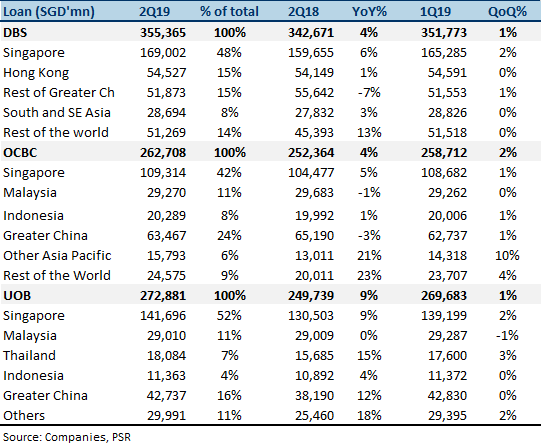Click the '52%' share cell

[x=229, y=316]
